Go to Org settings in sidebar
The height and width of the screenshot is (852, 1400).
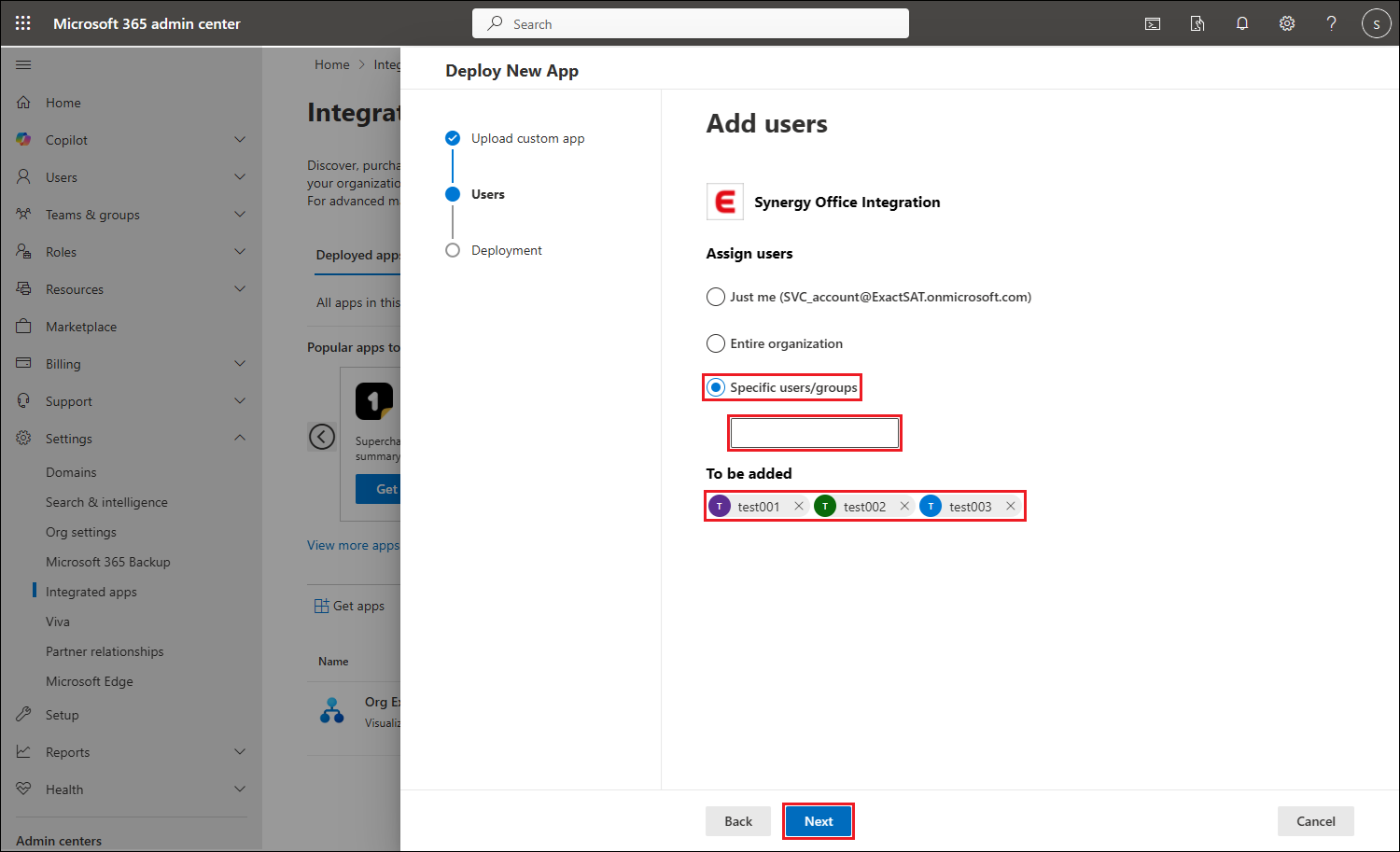point(81,532)
